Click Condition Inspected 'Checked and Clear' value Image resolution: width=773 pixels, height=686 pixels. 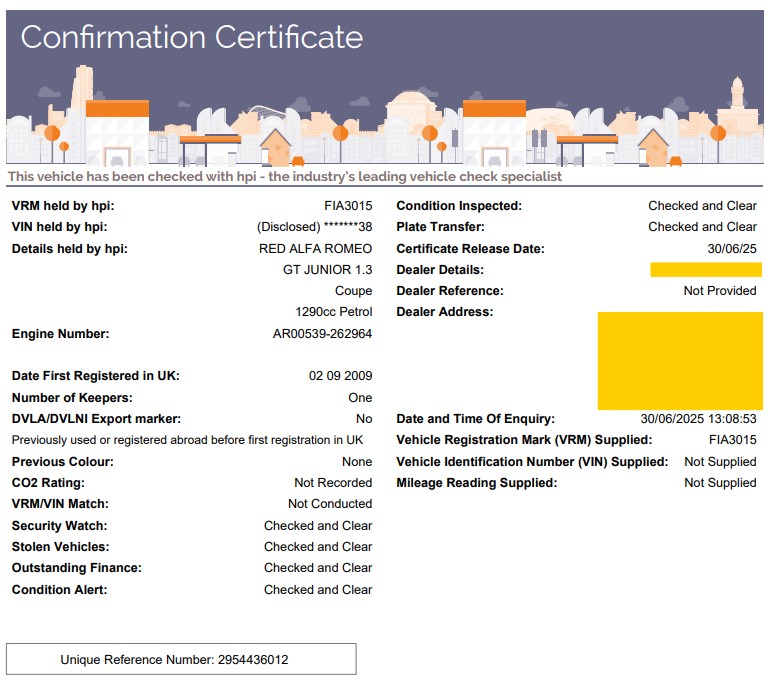pyautogui.click(x=703, y=206)
